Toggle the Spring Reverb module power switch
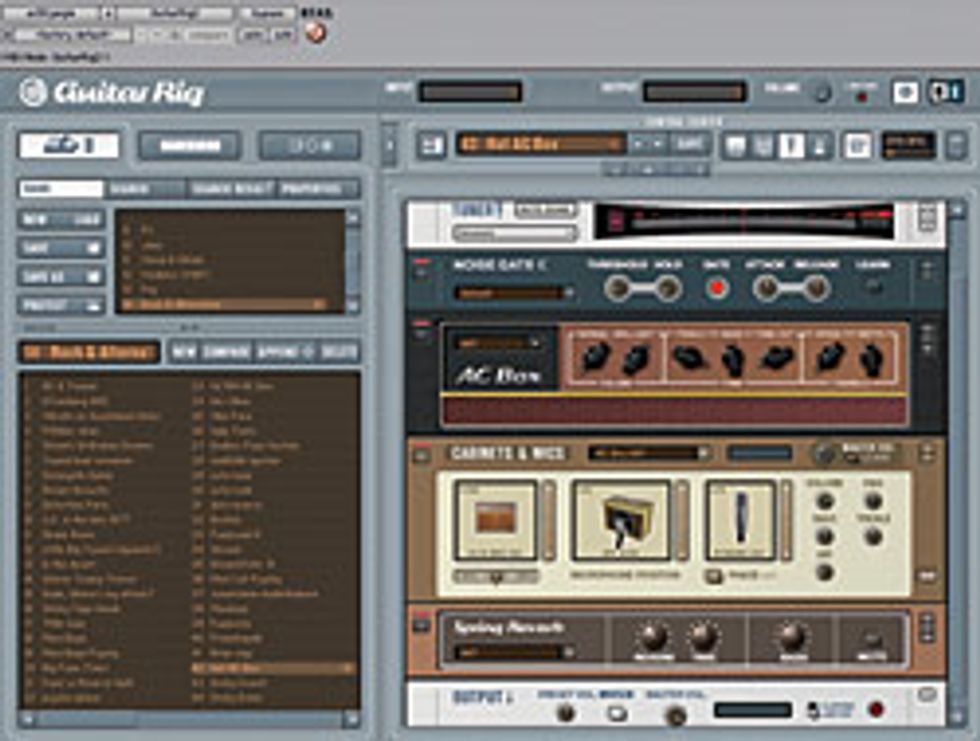 coord(423,625)
